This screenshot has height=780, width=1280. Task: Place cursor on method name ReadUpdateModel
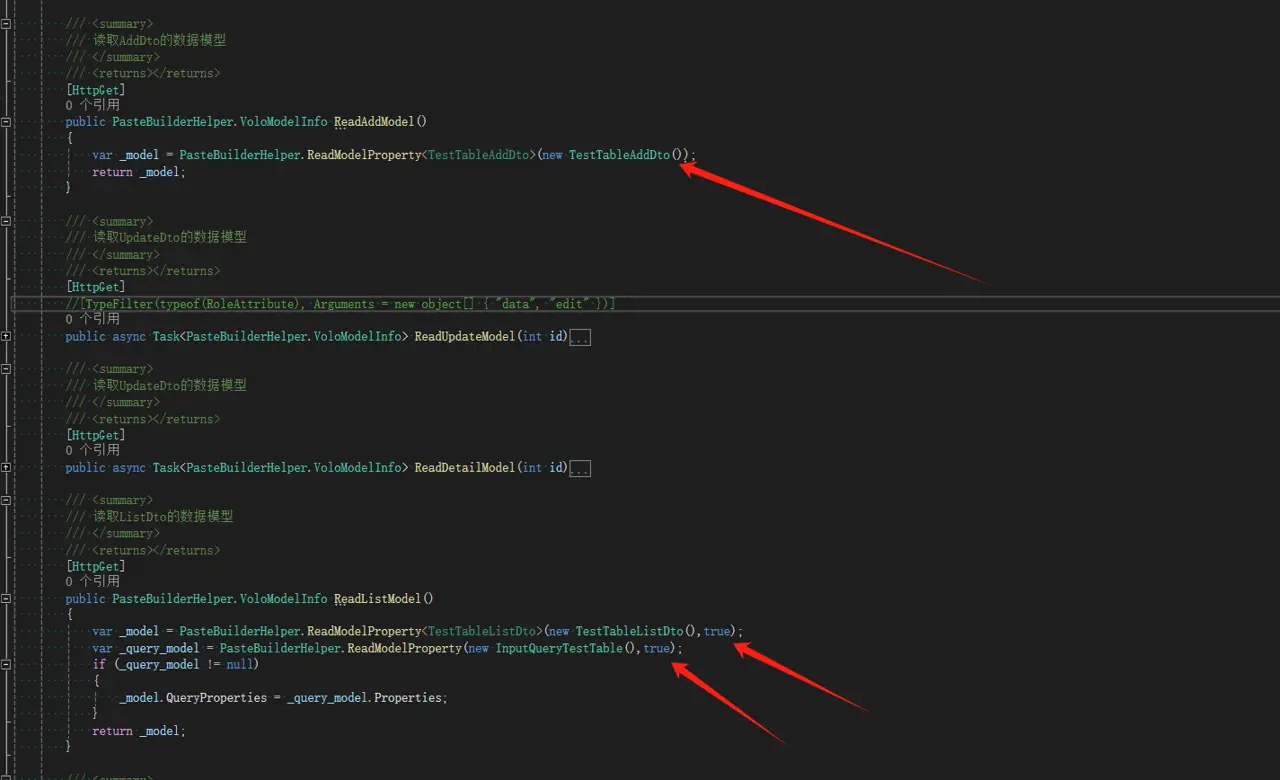tap(464, 337)
